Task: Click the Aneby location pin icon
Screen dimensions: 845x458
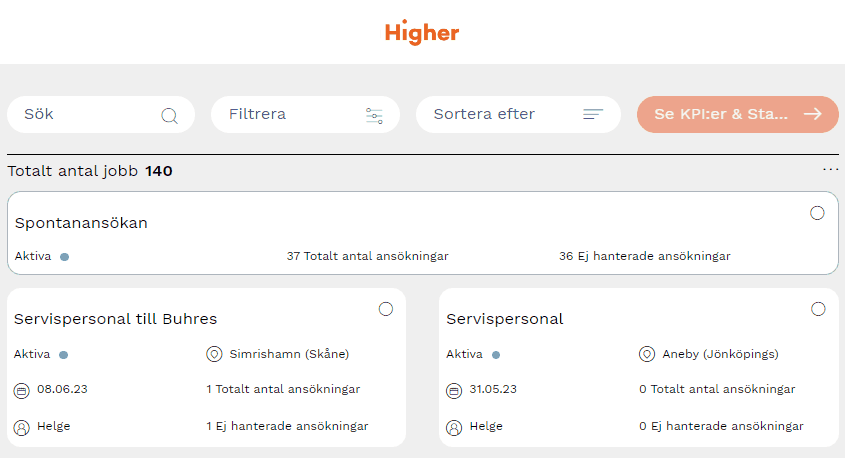Action: [x=646, y=354]
